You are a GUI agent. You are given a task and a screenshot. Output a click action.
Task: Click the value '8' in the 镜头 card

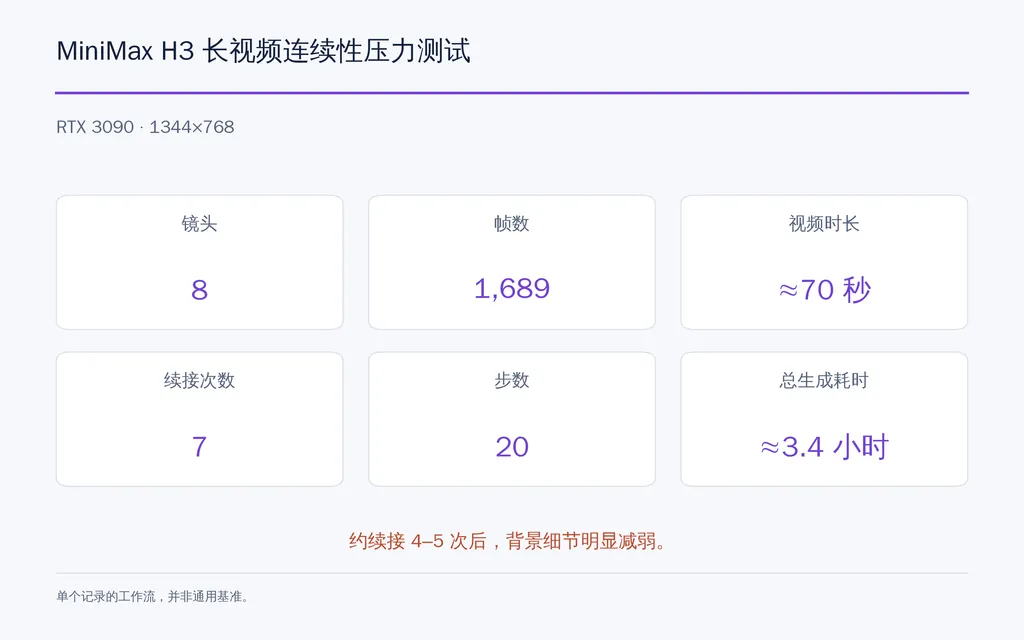199,289
